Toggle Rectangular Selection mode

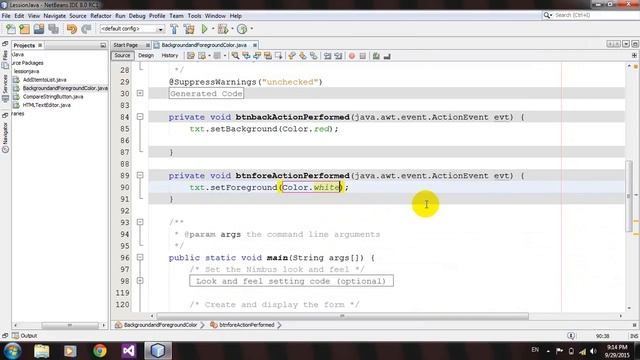[x=279, y=56]
